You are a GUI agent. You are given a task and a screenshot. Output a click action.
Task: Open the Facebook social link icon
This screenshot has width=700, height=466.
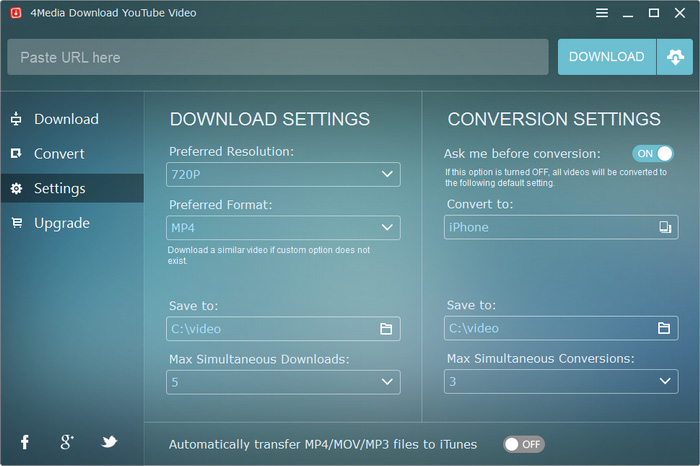(25, 442)
